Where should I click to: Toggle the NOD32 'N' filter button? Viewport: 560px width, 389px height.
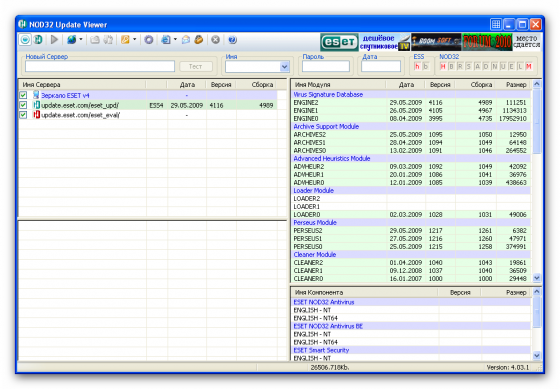(x=494, y=66)
